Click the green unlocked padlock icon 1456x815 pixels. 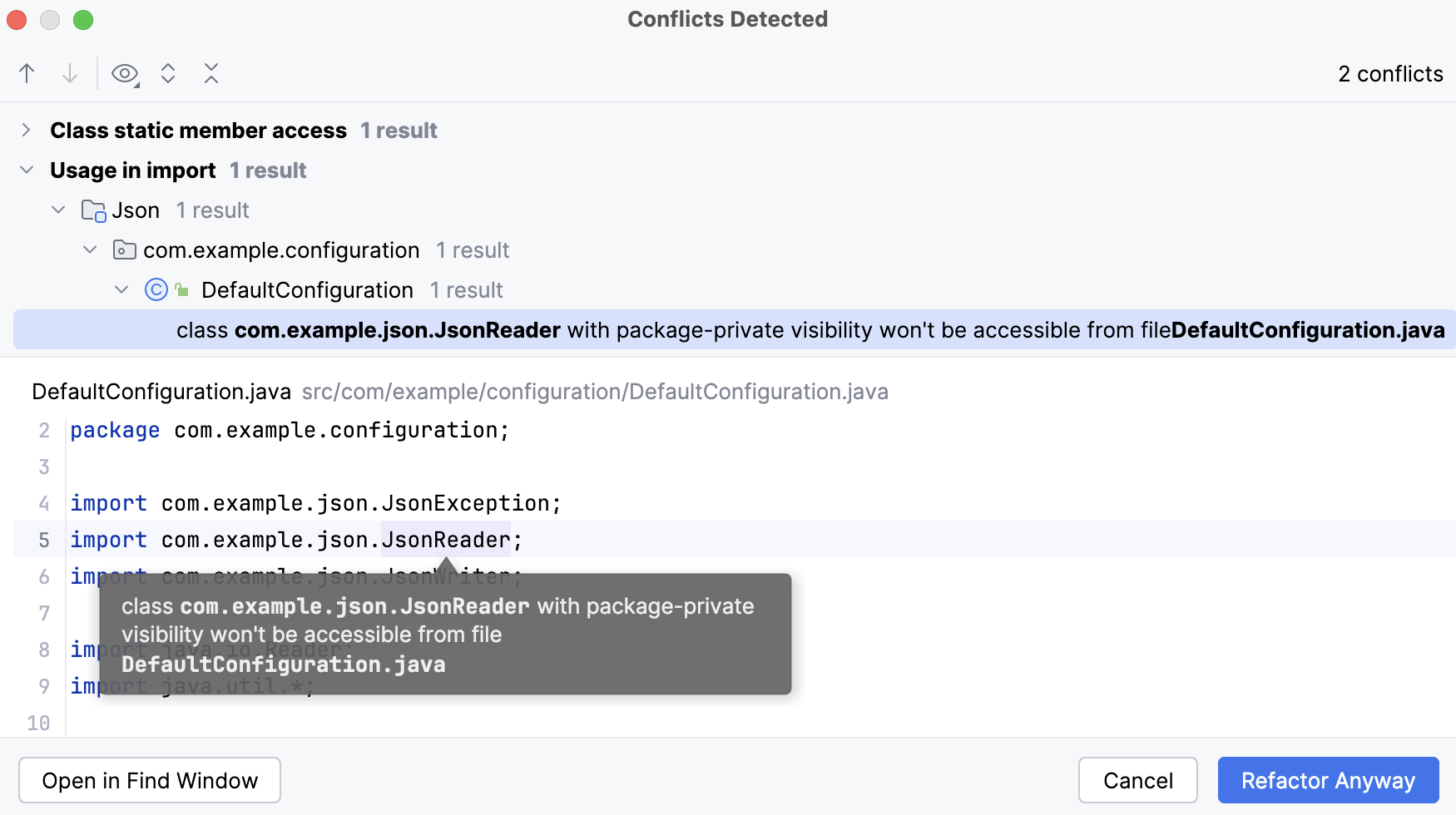tap(182, 289)
